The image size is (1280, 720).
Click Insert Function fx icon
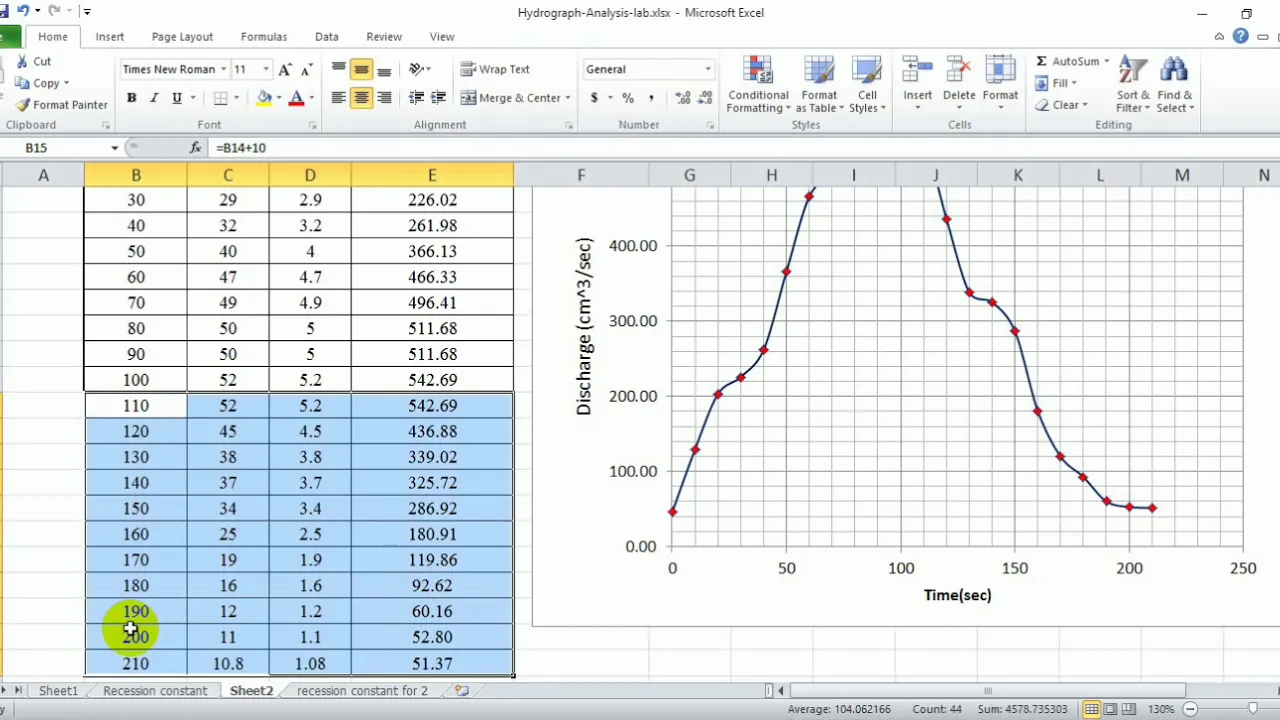point(196,147)
